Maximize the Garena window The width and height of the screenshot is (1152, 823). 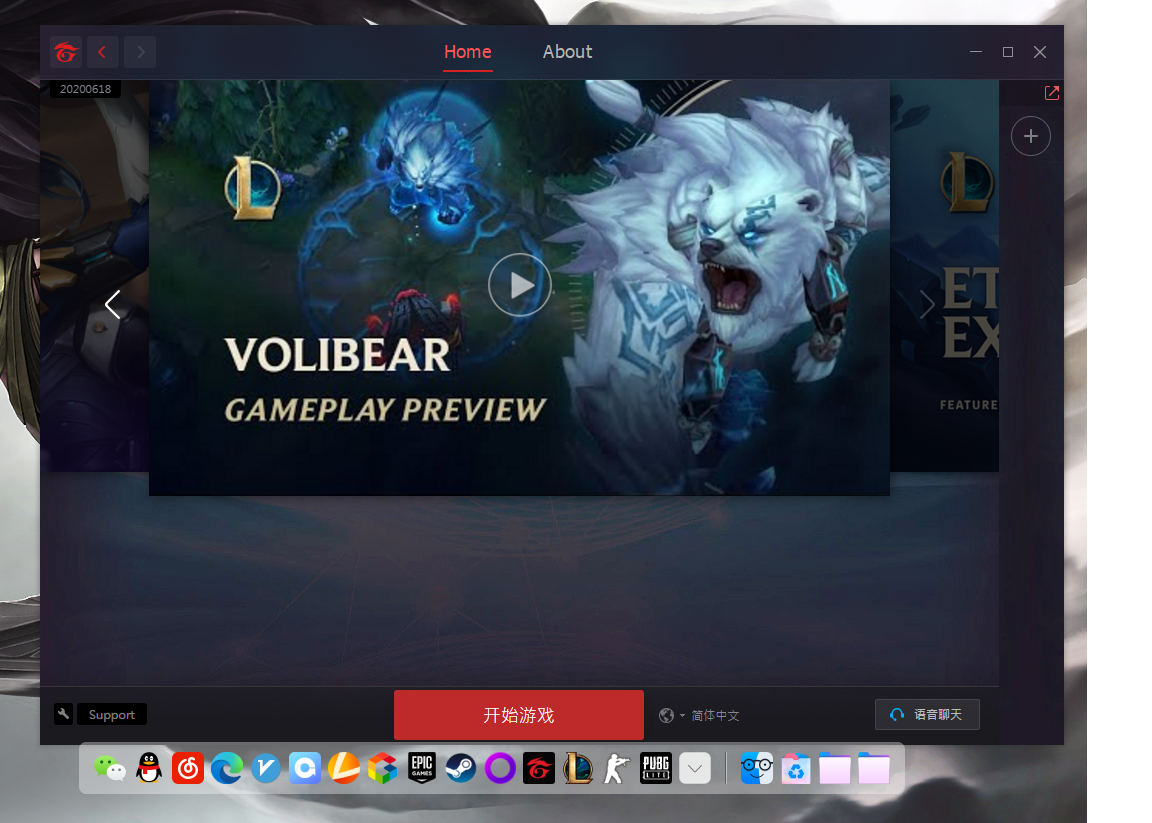click(x=1008, y=52)
